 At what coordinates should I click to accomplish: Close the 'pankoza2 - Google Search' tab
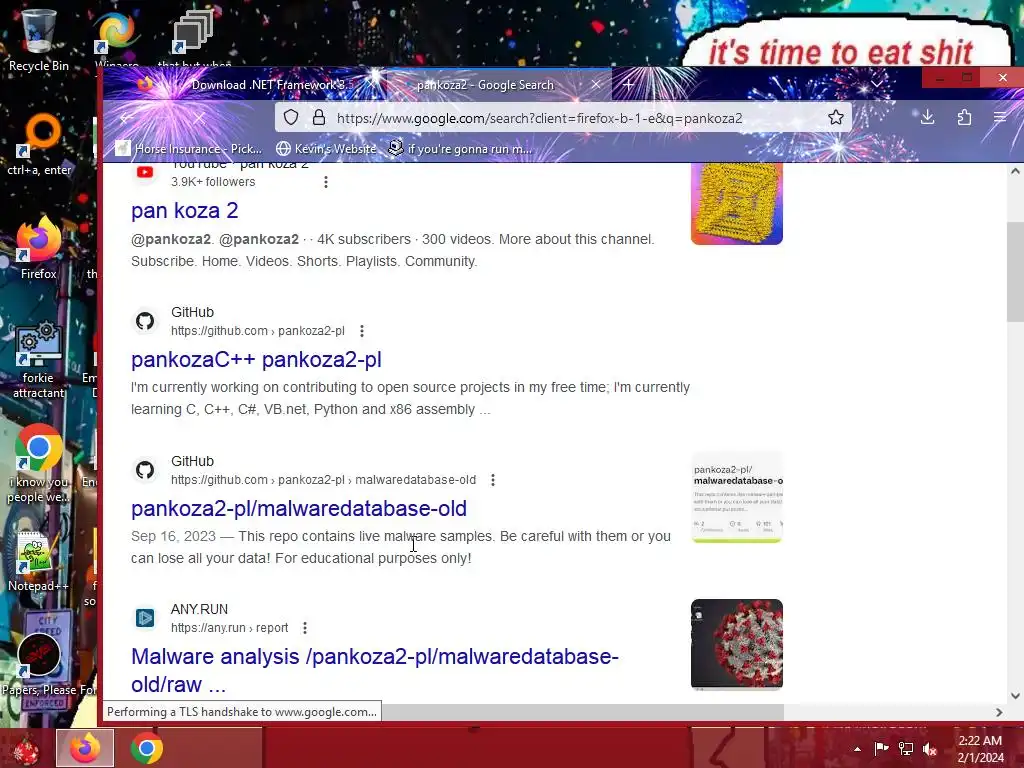click(x=596, y=84)
